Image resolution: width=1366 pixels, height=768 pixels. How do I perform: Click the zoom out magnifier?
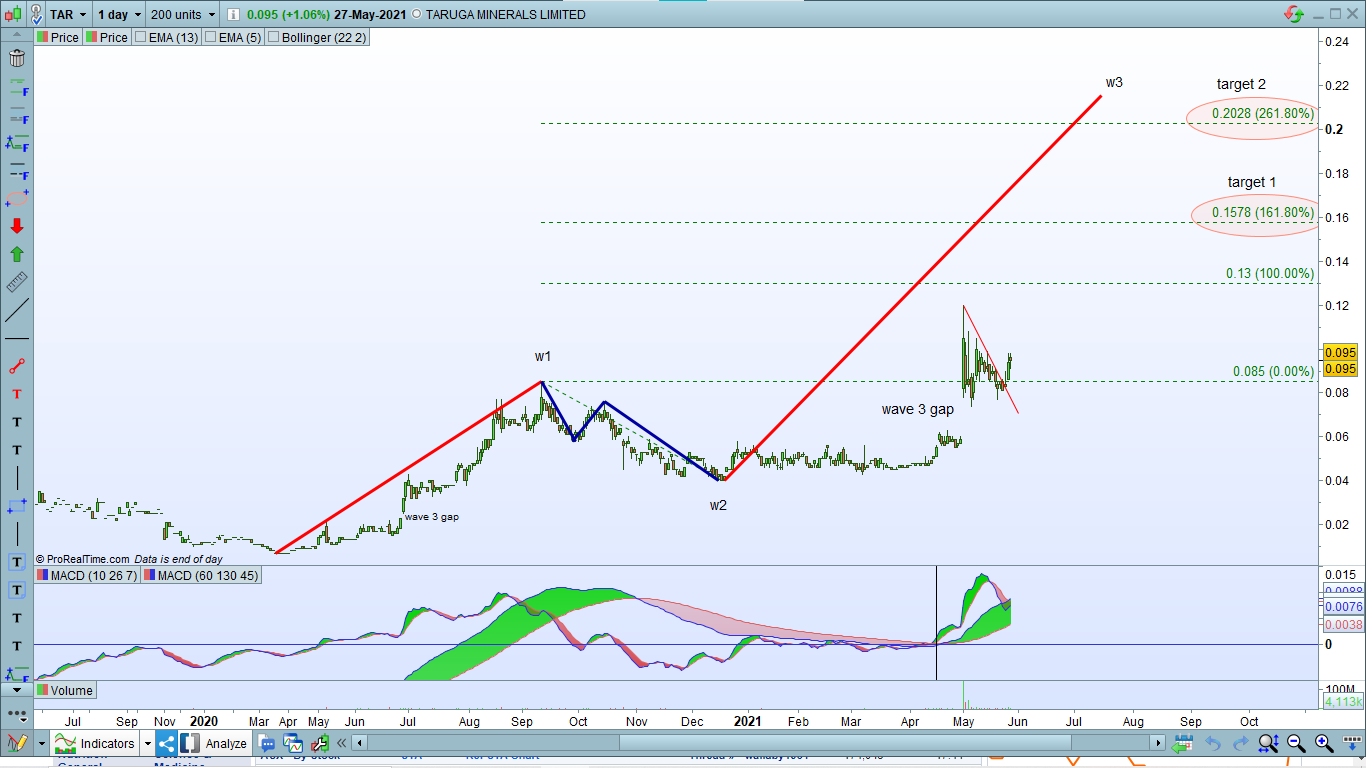(x=1296, y=743)
